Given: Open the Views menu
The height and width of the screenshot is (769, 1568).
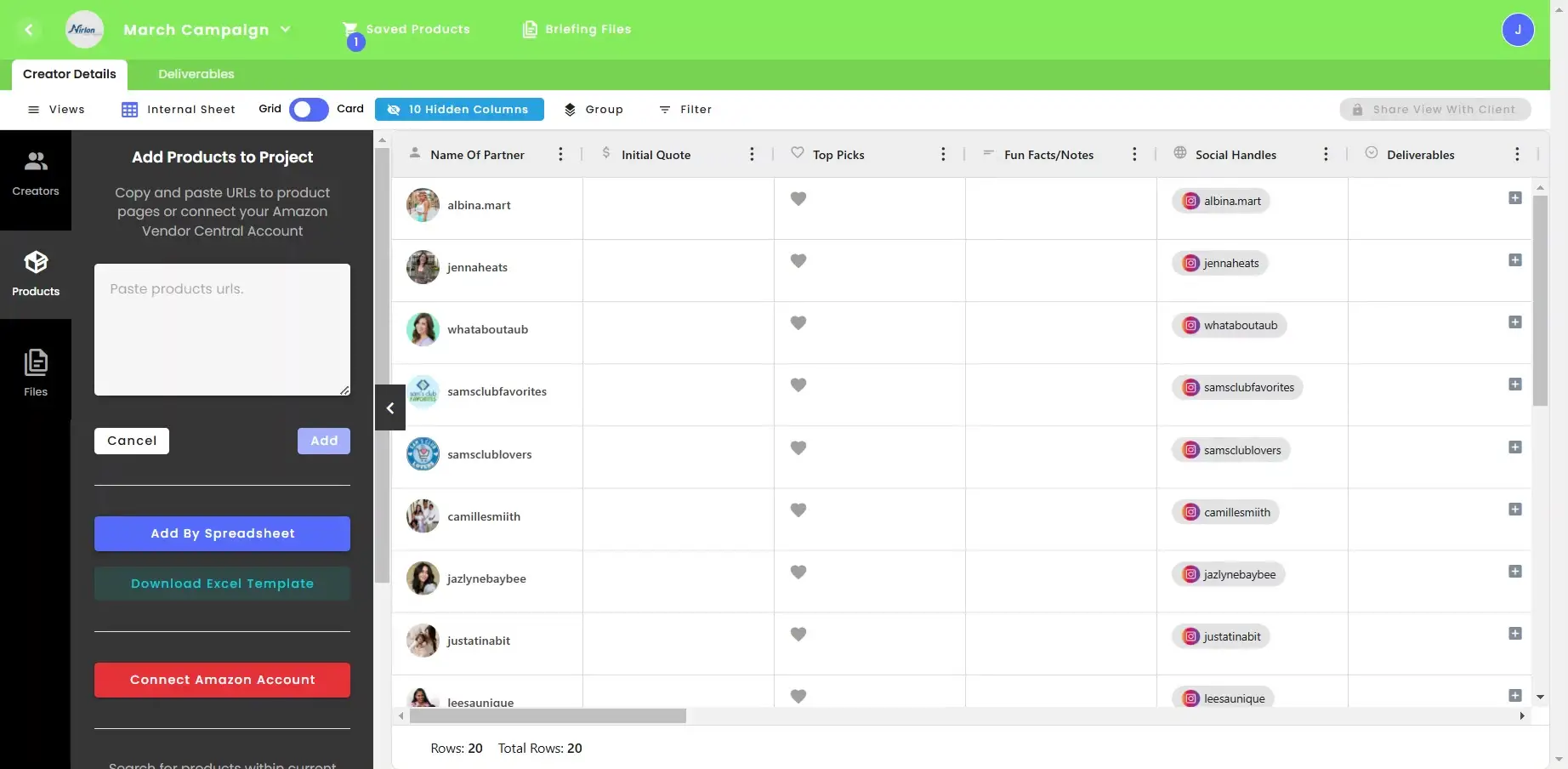Looking at the screenshot, I should pos(57,109).
